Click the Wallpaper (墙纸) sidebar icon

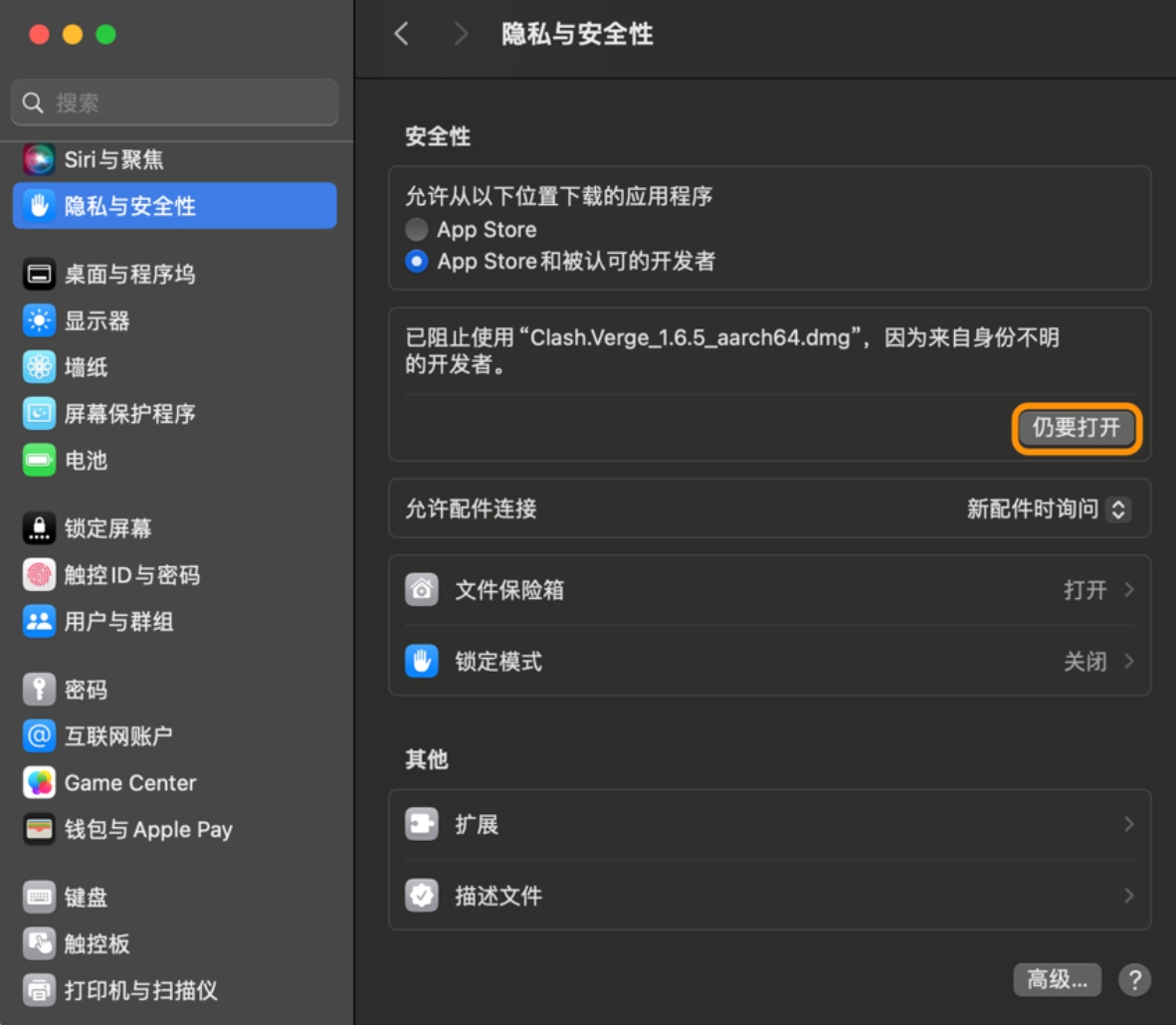[38, 367]
